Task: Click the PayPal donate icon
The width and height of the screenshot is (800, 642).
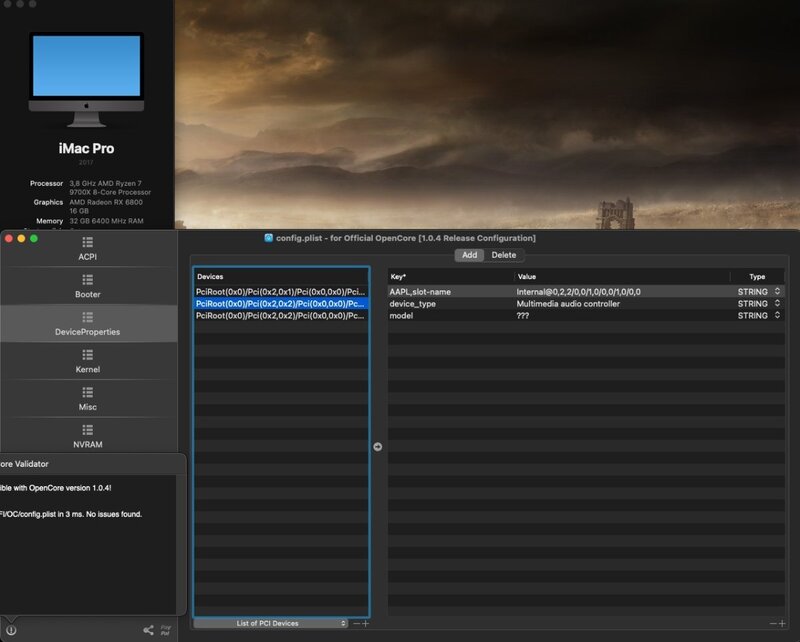Action: point(166,630)
